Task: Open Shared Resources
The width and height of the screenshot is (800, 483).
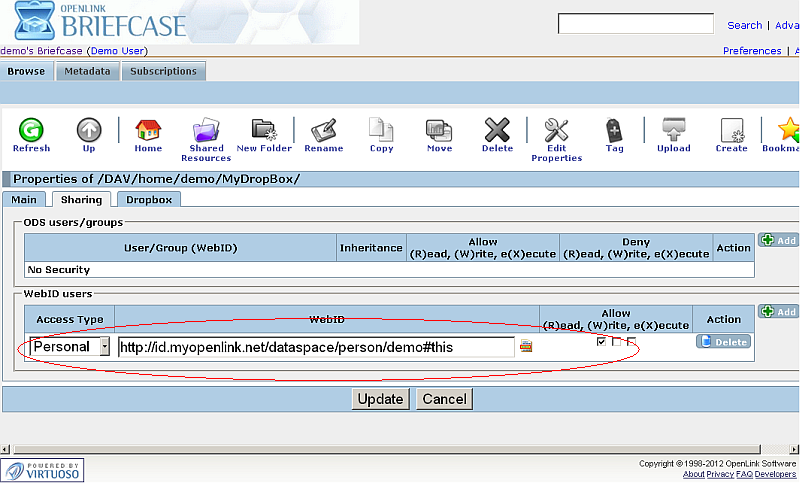Action: point(206,138)
